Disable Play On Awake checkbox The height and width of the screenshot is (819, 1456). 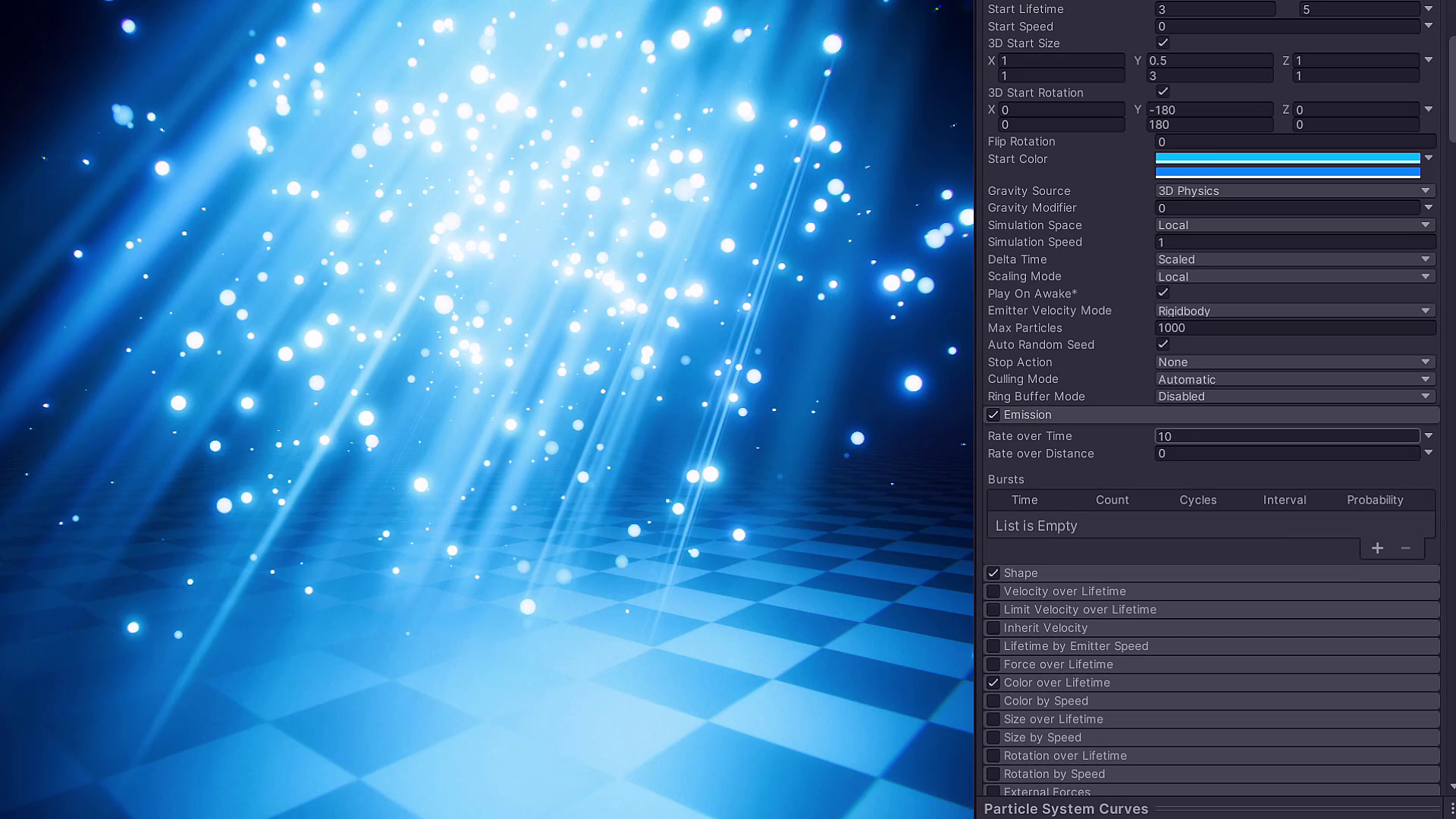[x=1163, y=293]
